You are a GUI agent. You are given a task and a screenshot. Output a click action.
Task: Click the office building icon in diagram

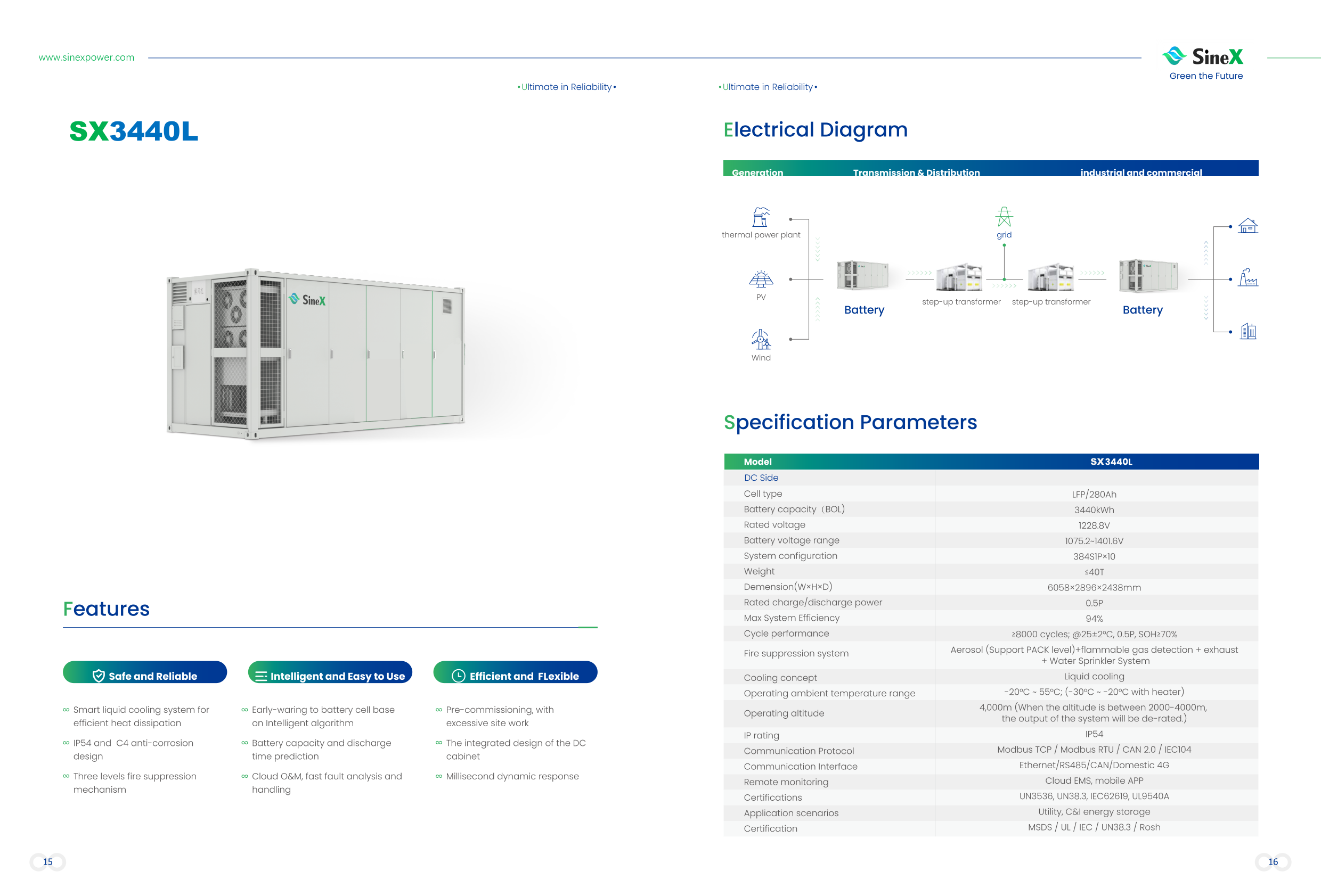click(1247, 331)
